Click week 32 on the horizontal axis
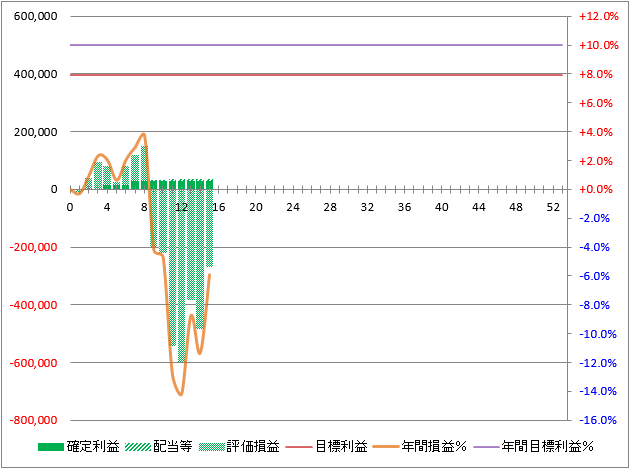The height and width of the screenshot is (470, 630). 367,207
